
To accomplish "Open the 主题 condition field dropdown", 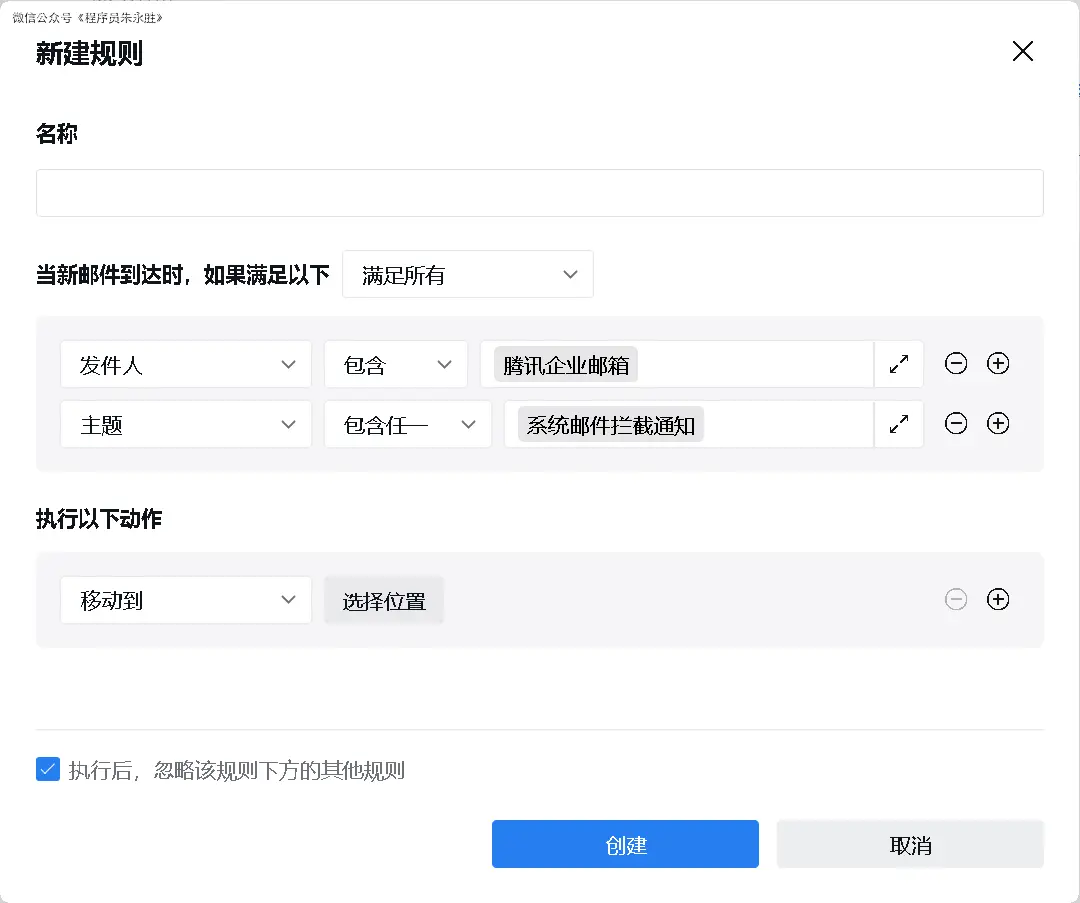I will click(186, 425).
